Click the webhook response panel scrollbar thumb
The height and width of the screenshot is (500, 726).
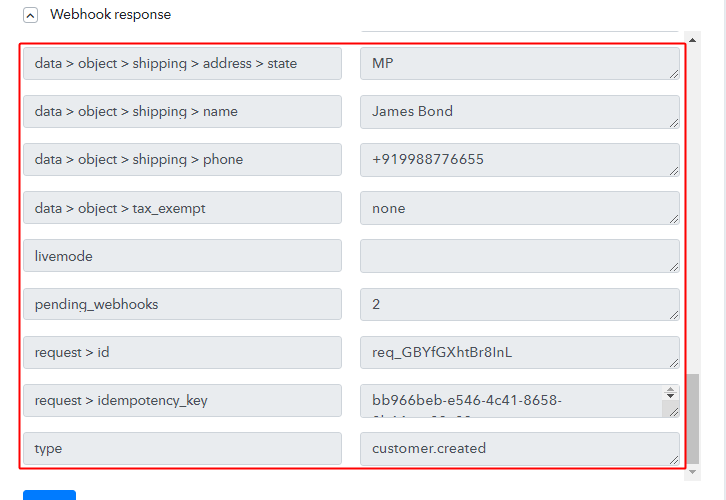(x=693, y=418)
